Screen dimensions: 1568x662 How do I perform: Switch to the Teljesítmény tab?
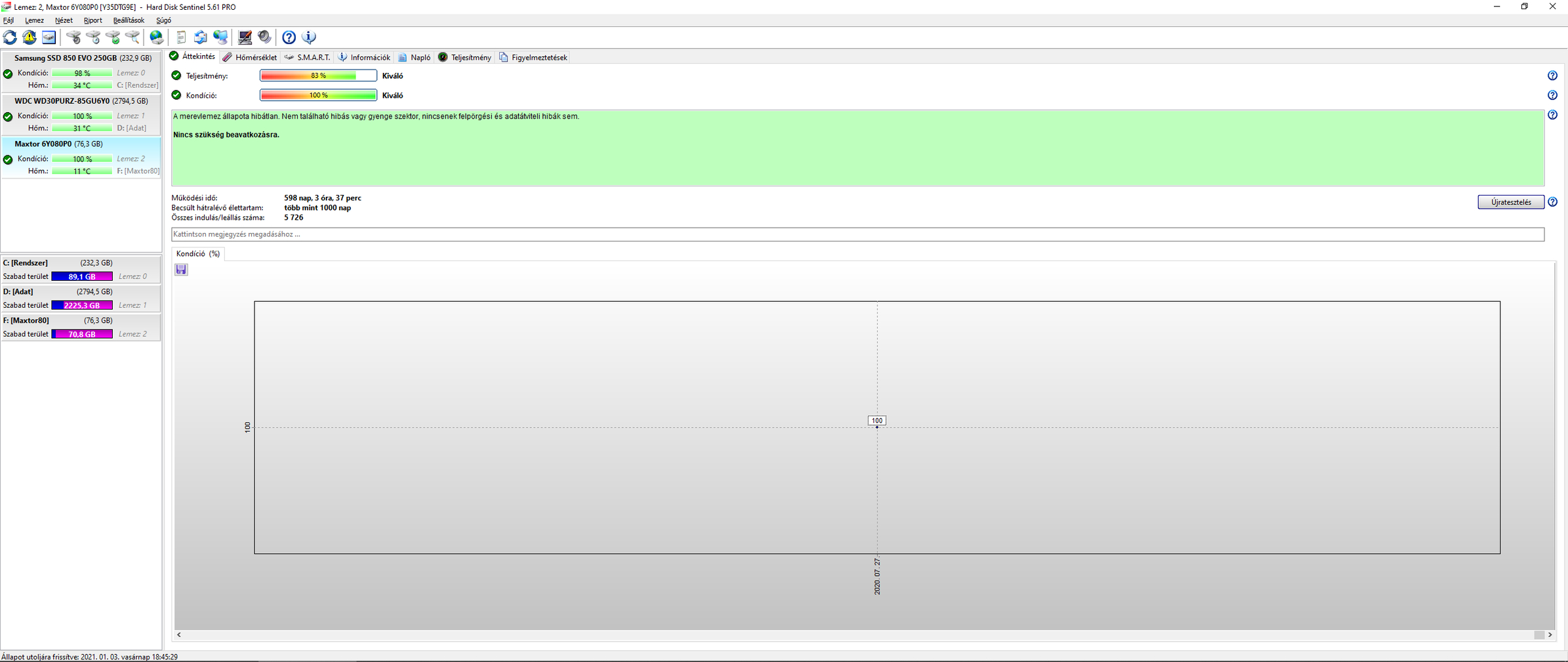click(464, 58)
